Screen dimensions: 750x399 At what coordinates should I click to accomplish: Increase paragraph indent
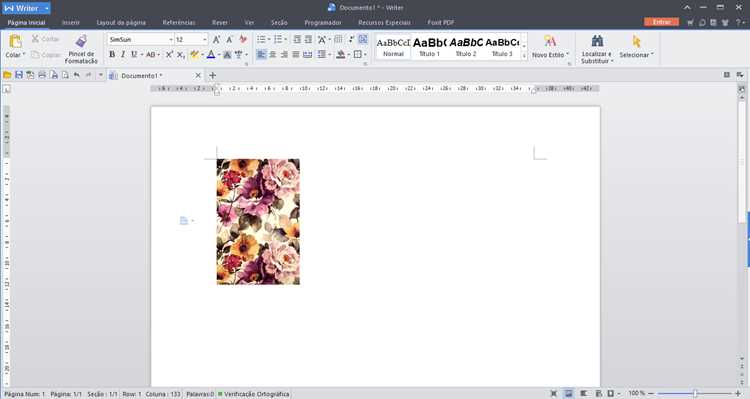(309, 39)
